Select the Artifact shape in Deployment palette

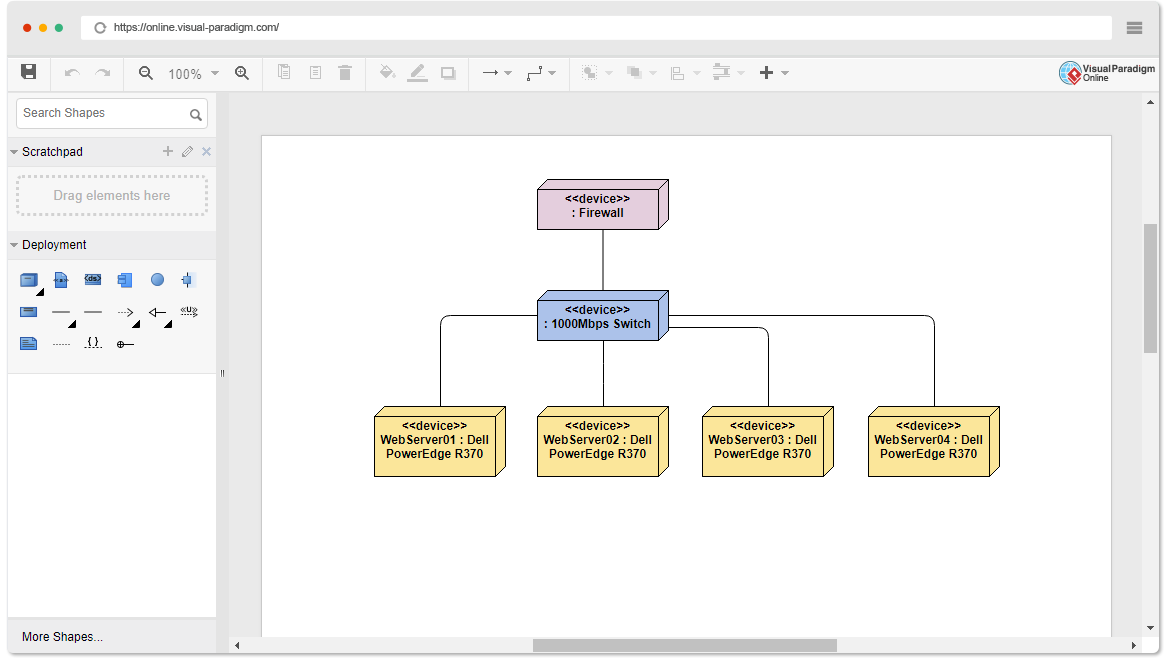pos(61,280)
